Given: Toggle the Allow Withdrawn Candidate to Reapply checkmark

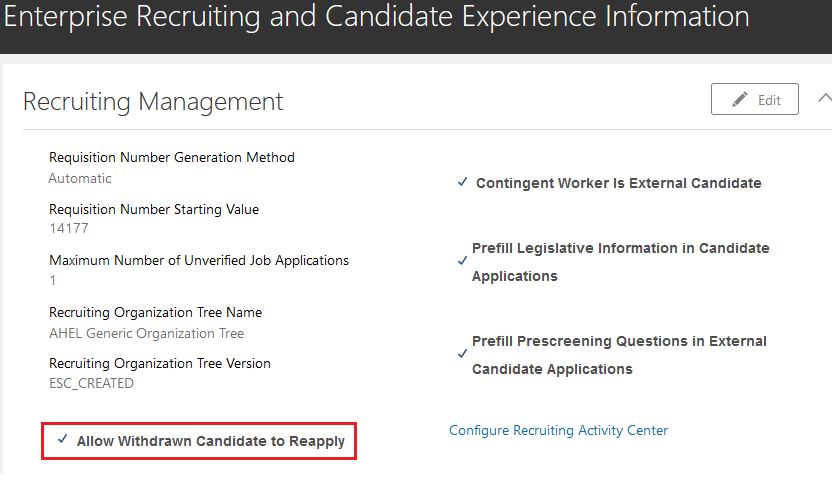Looking at the screenshot, I should tap(63, 439).
